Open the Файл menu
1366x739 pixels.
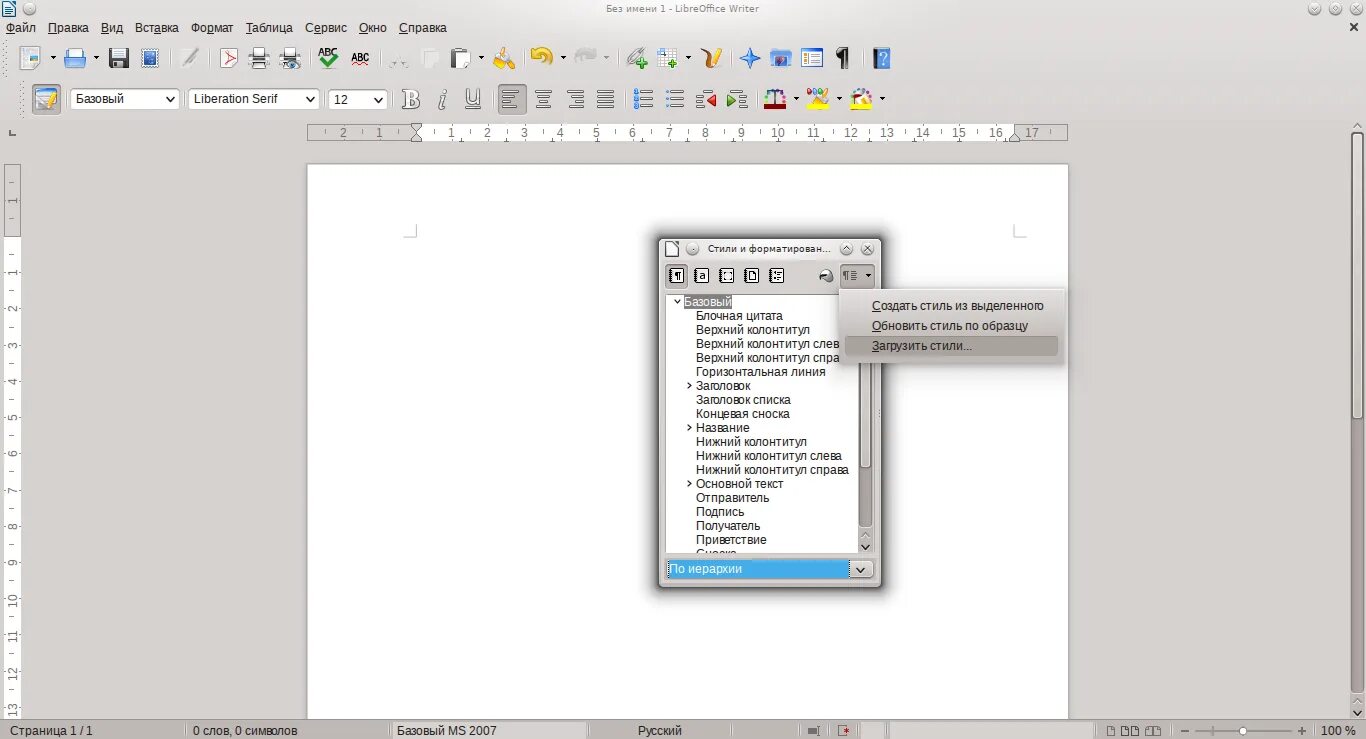(x=21, y=28)
